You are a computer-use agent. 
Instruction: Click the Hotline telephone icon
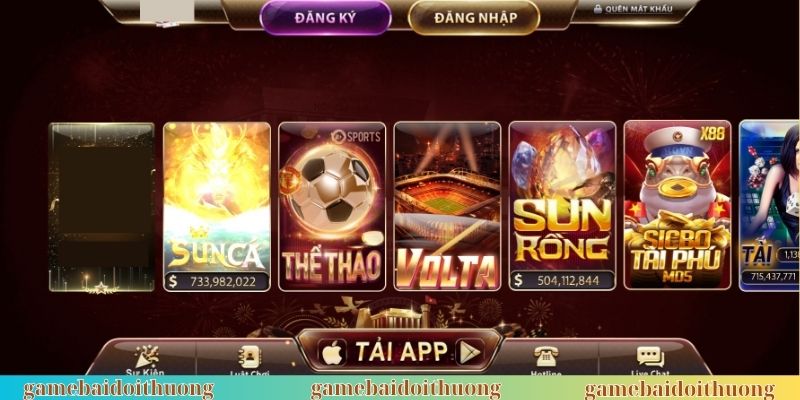(546, 356)
